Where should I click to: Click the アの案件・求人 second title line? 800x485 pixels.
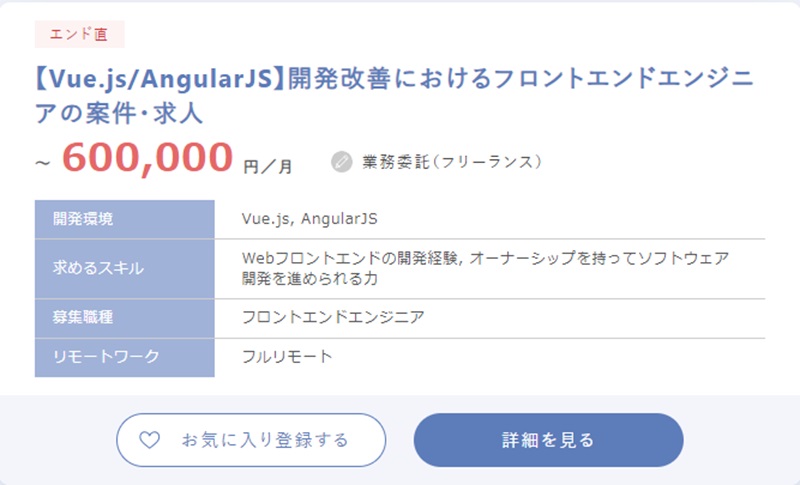(x=119, y=113)
